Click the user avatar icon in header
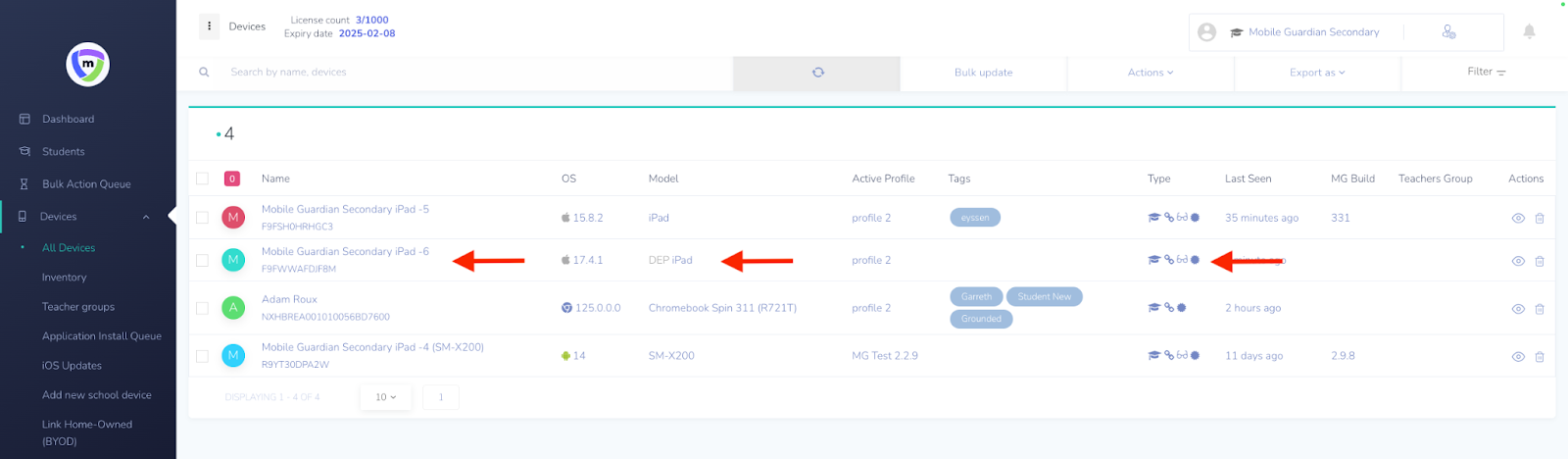This screenshot has width=1568, height=459. (1207, 32)
